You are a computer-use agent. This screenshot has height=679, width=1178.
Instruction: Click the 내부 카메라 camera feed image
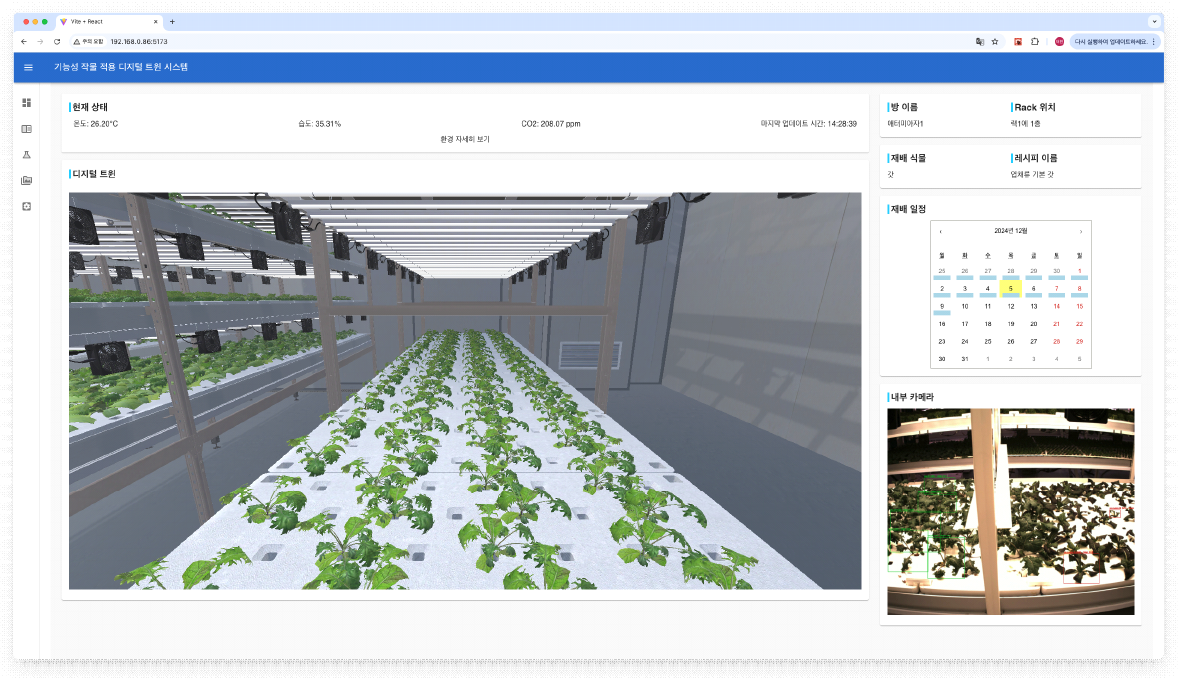(1010, 510)
